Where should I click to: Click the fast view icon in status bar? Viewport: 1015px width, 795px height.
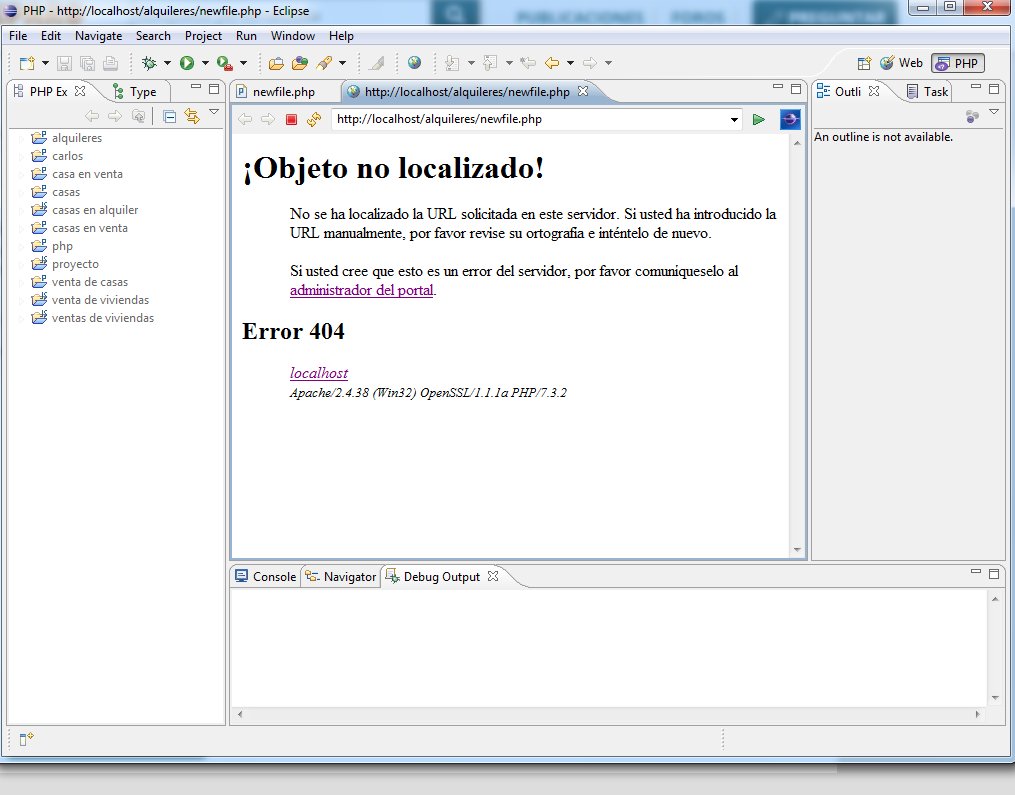pyautogui.click(x=26, y=739)
